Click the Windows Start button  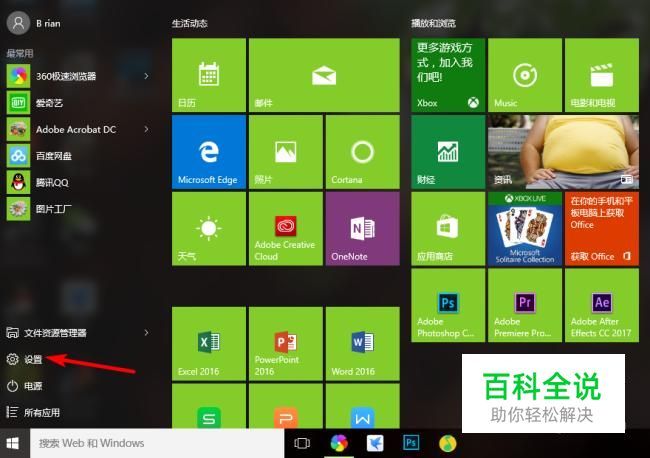point(13,443)
